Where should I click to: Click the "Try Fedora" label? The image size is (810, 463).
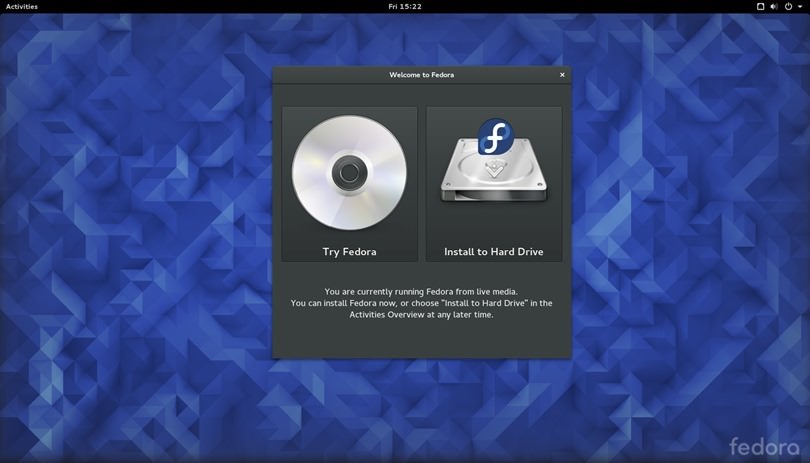[x=349, y=252]
